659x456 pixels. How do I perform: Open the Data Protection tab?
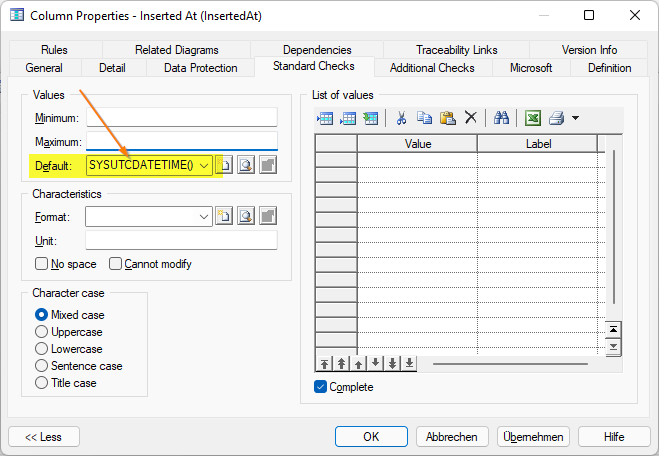pyautogui.click(x=201, y=68)
